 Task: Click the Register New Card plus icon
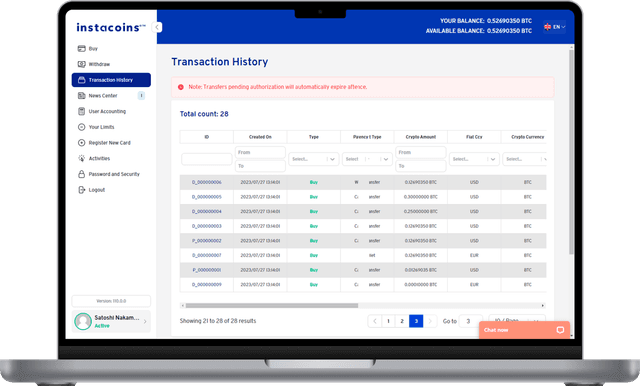82,142
